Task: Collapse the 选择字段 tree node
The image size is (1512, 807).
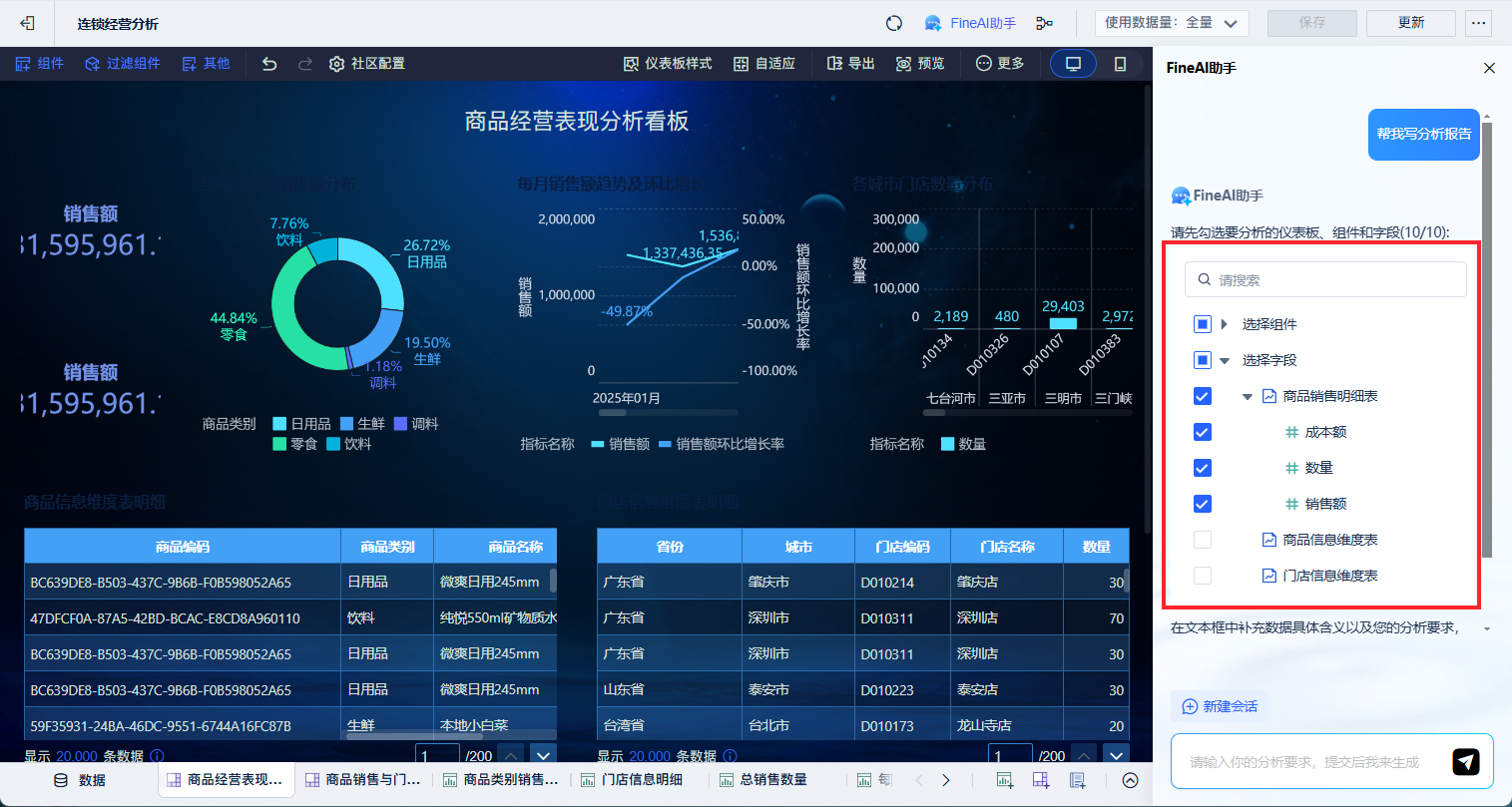Action: (1225, 360)
